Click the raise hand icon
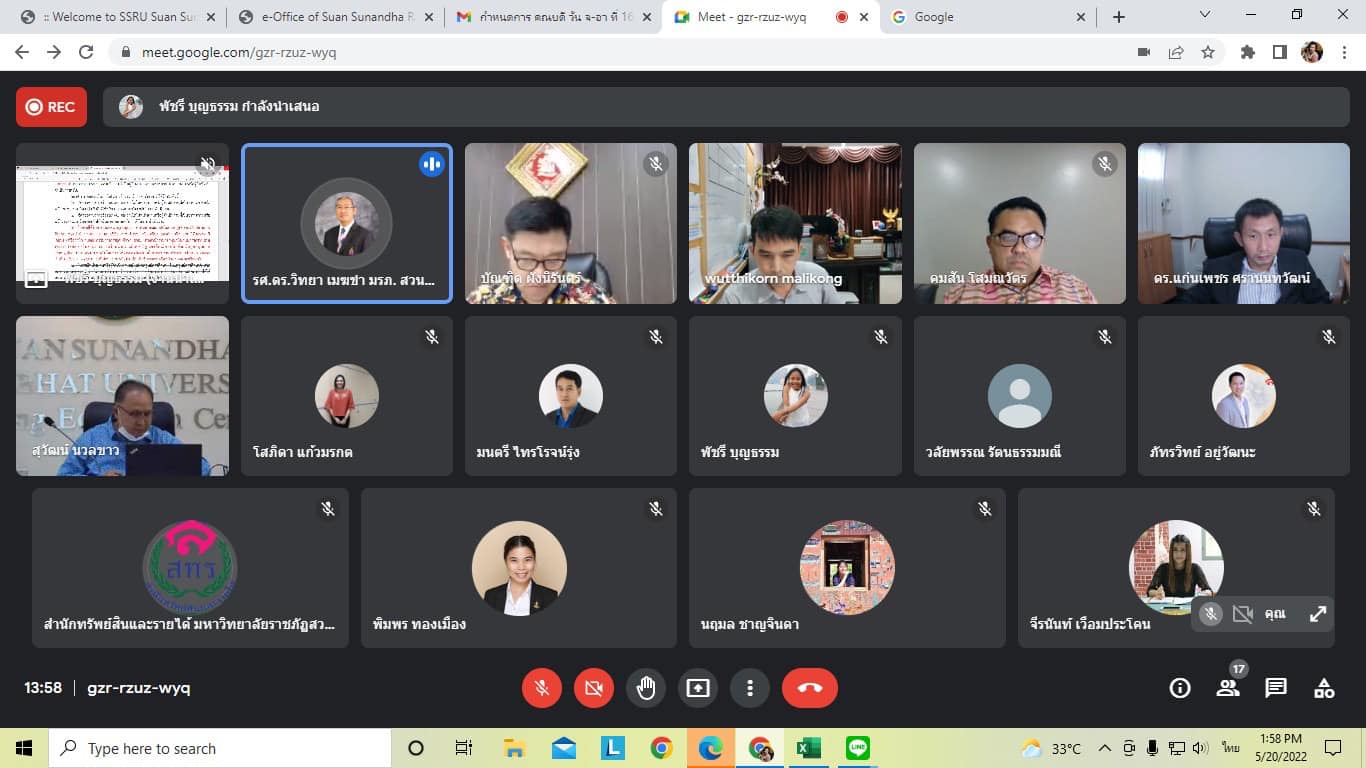Viewport: 1366px width, 768px height. pos(646,688)
